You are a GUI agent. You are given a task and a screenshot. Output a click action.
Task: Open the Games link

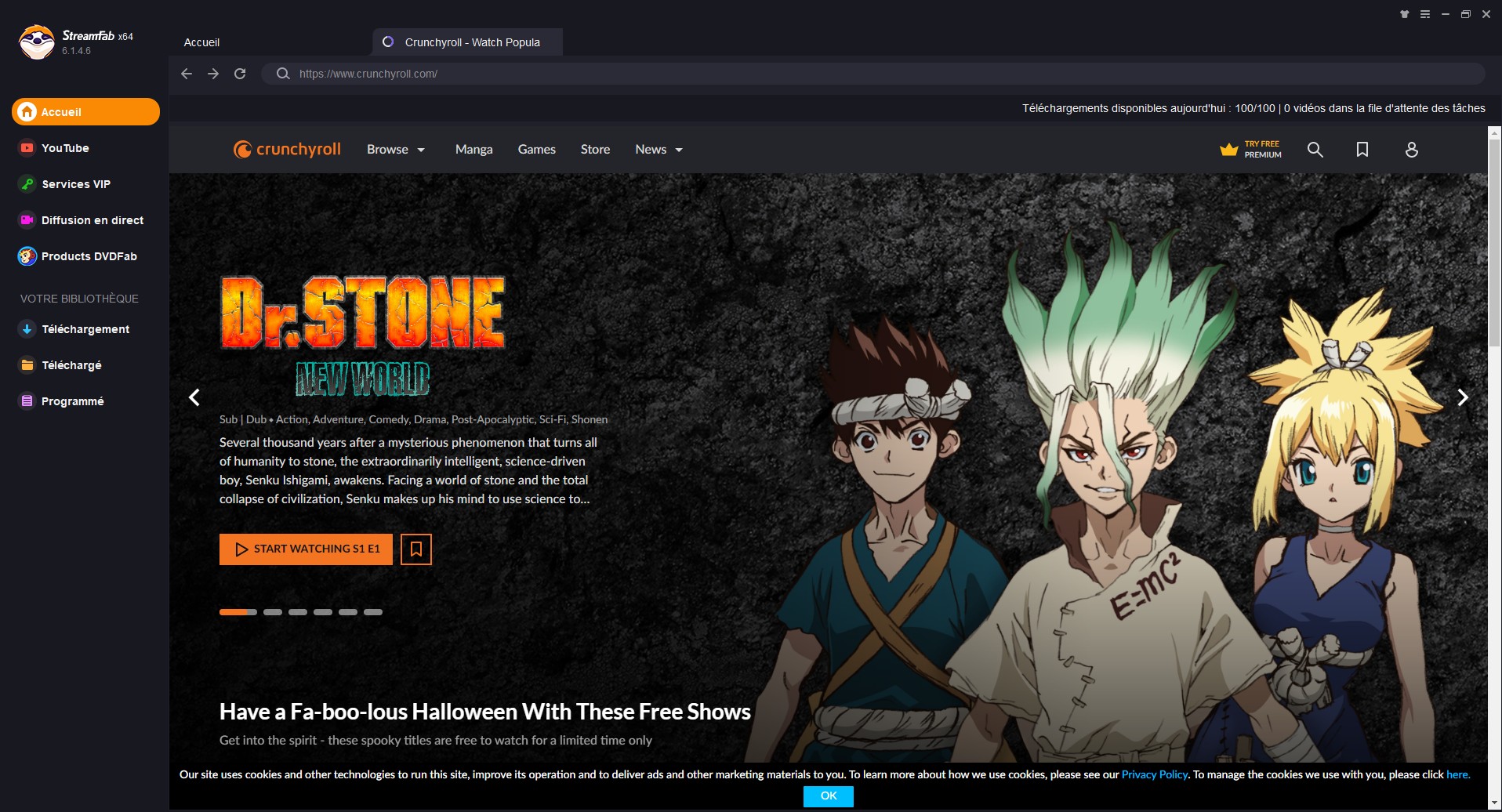(x=536, y=149)
